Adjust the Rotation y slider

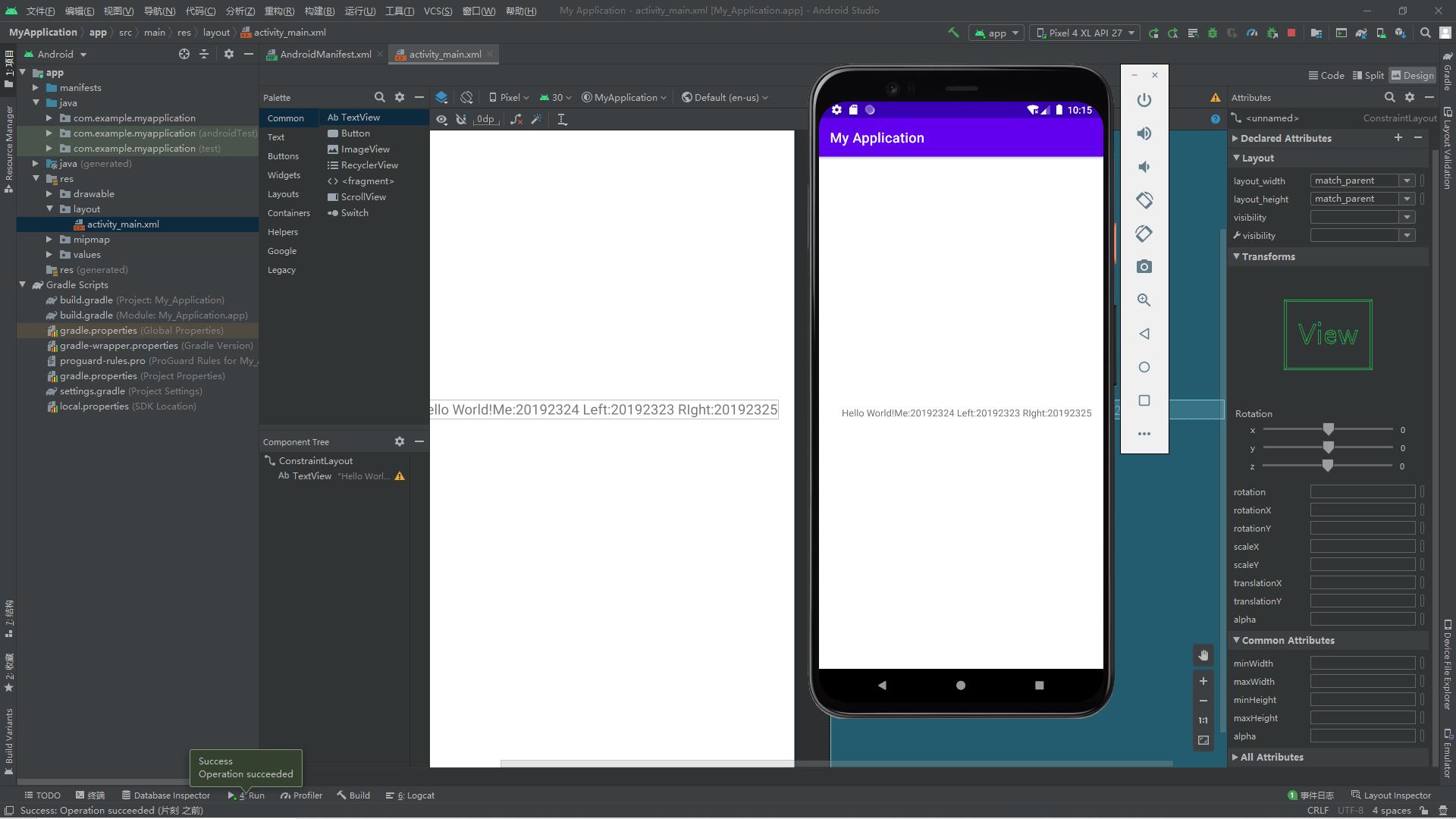pyautogui.click(x=1328, y=447)
